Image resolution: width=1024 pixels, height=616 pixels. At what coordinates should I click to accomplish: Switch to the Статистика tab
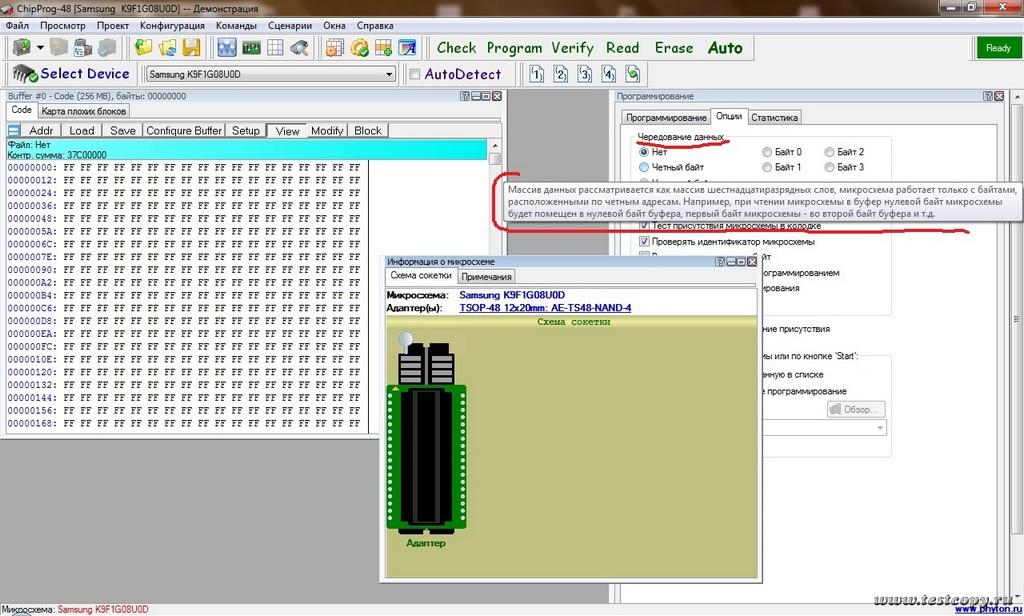tap(774, 117)
